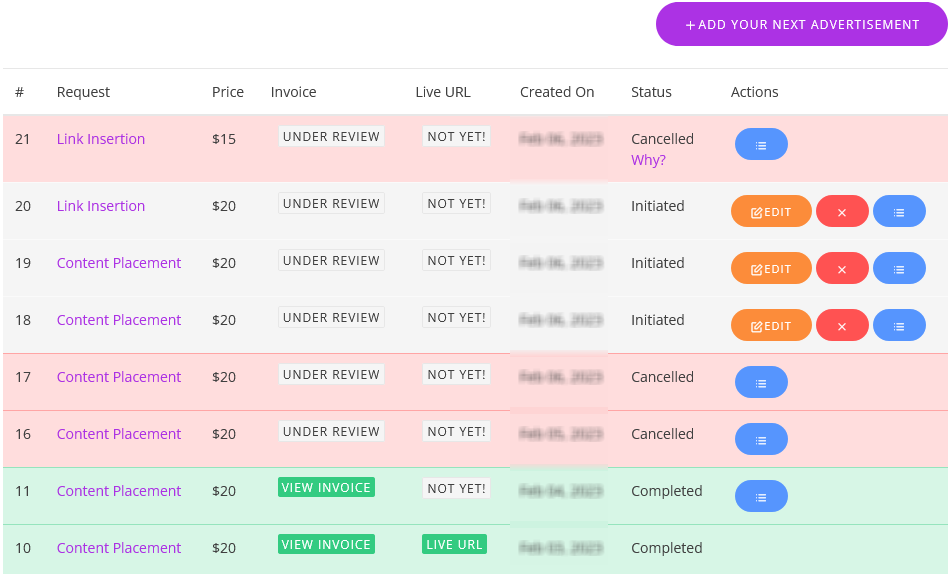View the actions icon for cancelled request 17

click(761, 381)
